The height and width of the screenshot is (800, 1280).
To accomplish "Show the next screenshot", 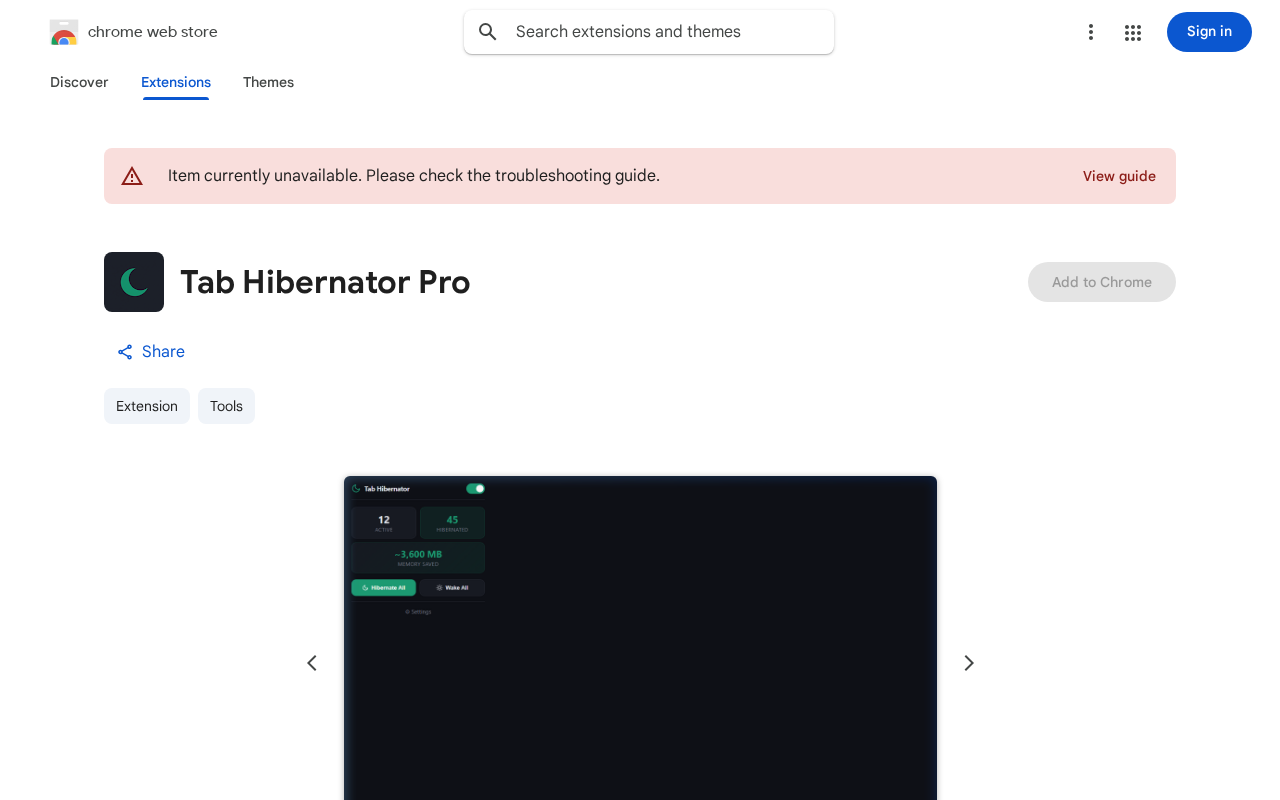I will click(x=968, y=663).
